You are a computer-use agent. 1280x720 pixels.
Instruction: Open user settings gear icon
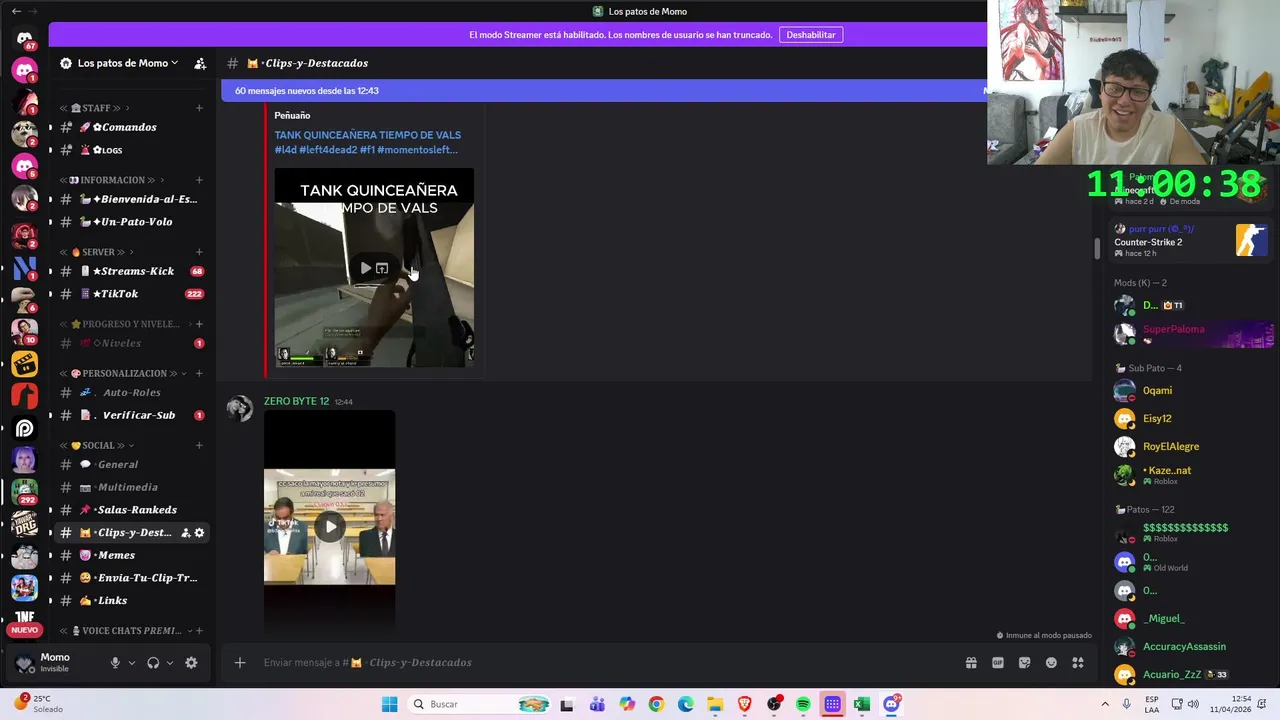191,663
